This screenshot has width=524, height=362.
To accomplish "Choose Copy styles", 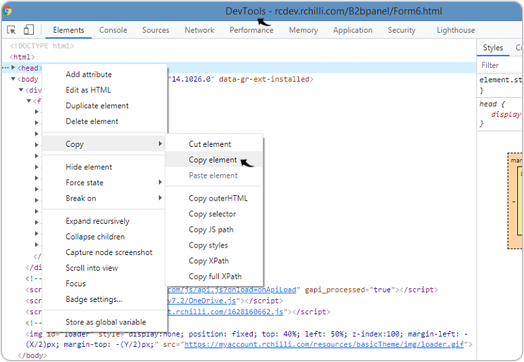I will point(208,245).
